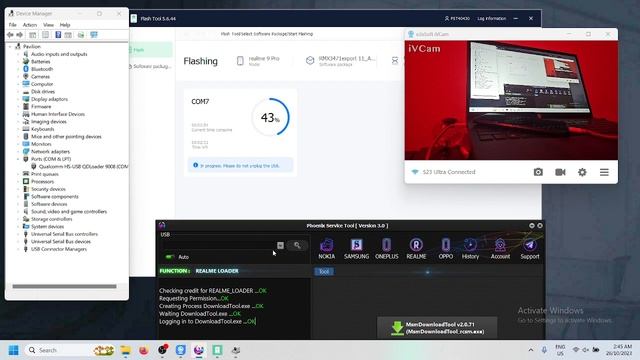Viewport: 640px width, 360px height.
Task: Open the NOKIA section in Phoenix Service Tool
Action: [327, 249]
